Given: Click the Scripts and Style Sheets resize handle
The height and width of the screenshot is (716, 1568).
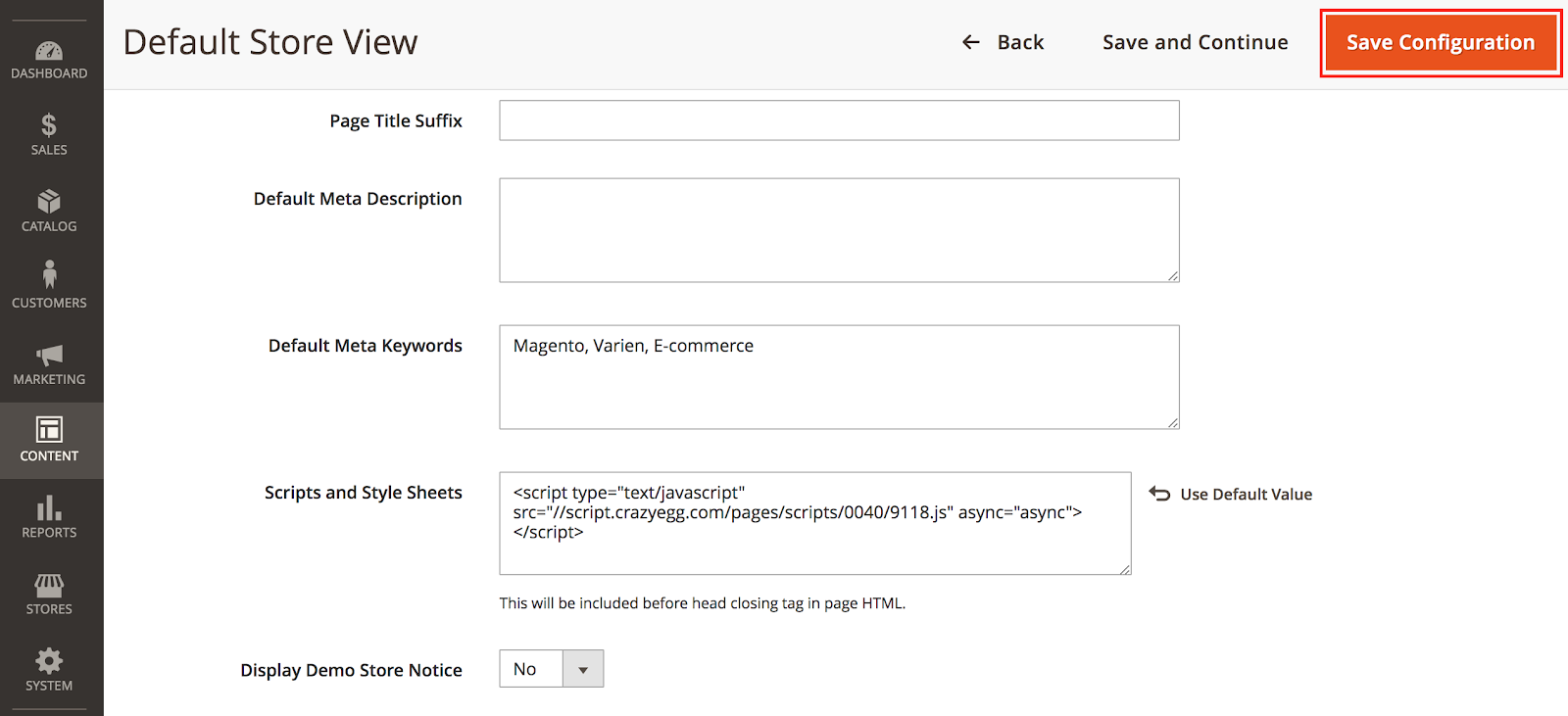Looking at the screenshot, I should point(1125,568).
